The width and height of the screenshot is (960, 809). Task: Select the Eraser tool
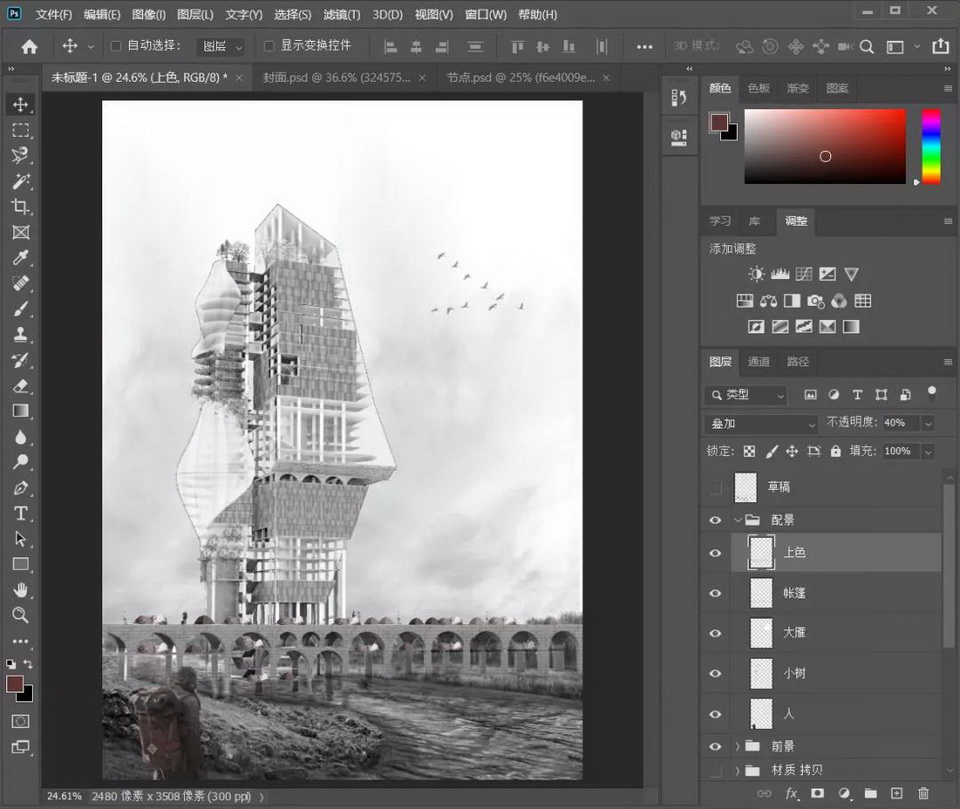click(20, 386)
